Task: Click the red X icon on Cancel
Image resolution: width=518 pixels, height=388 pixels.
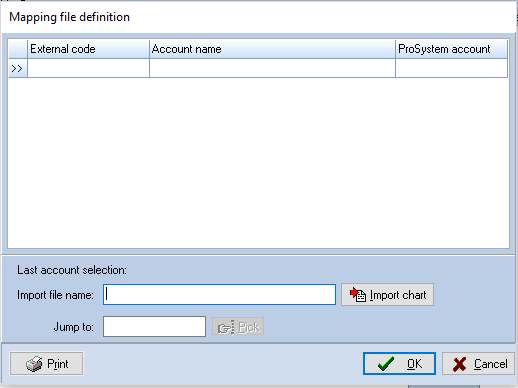Action: [x=460, y=364]
